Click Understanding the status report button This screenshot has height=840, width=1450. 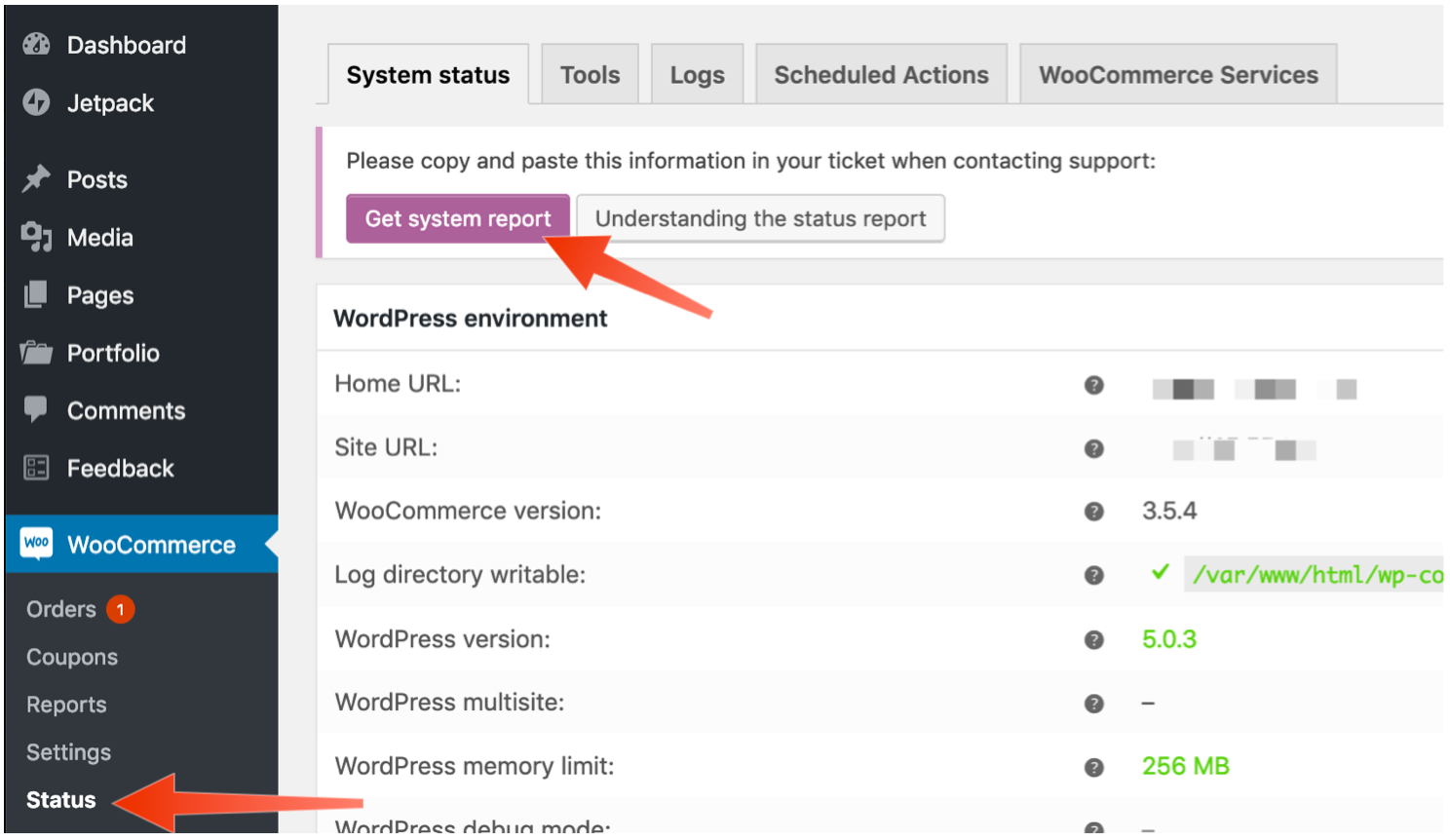760,218
